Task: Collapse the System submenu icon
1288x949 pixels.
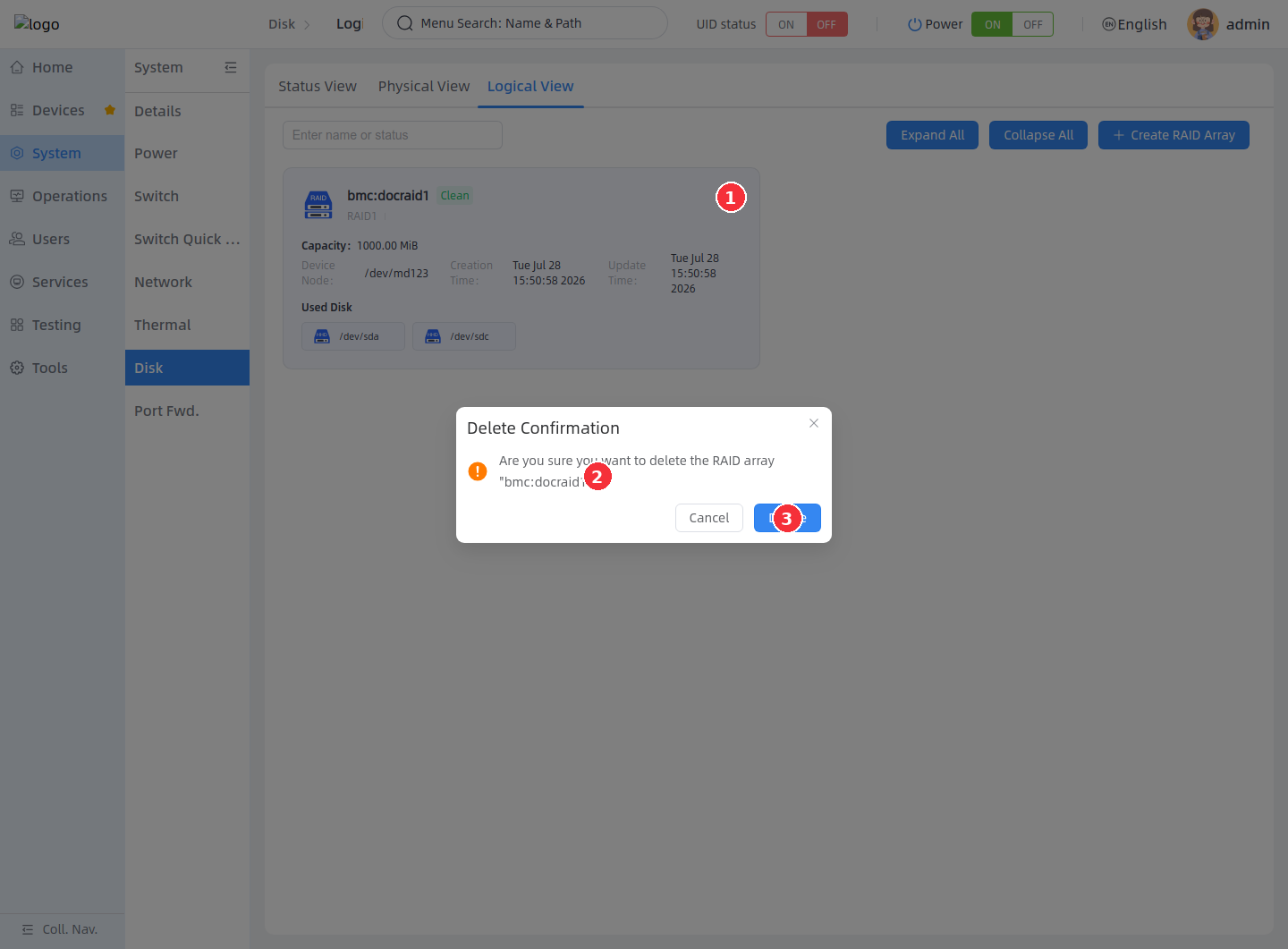Action: pos(231,67)
